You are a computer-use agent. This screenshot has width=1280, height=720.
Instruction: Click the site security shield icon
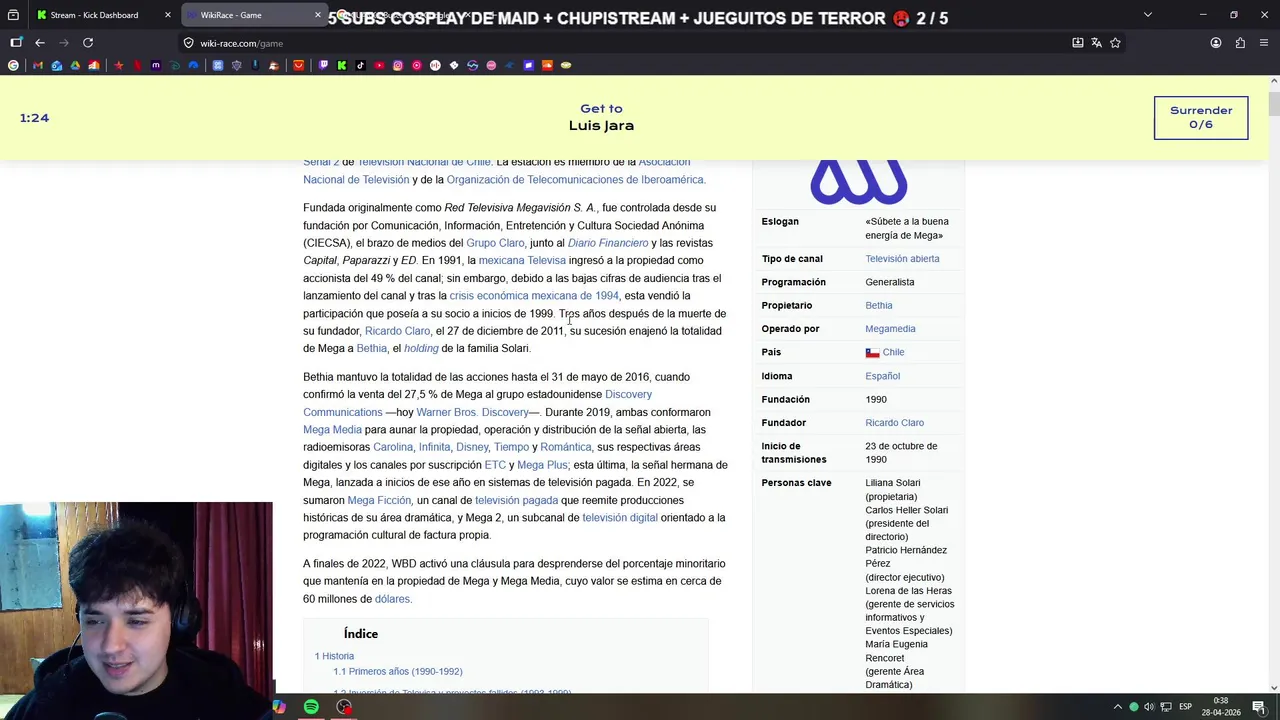point(188,43)
